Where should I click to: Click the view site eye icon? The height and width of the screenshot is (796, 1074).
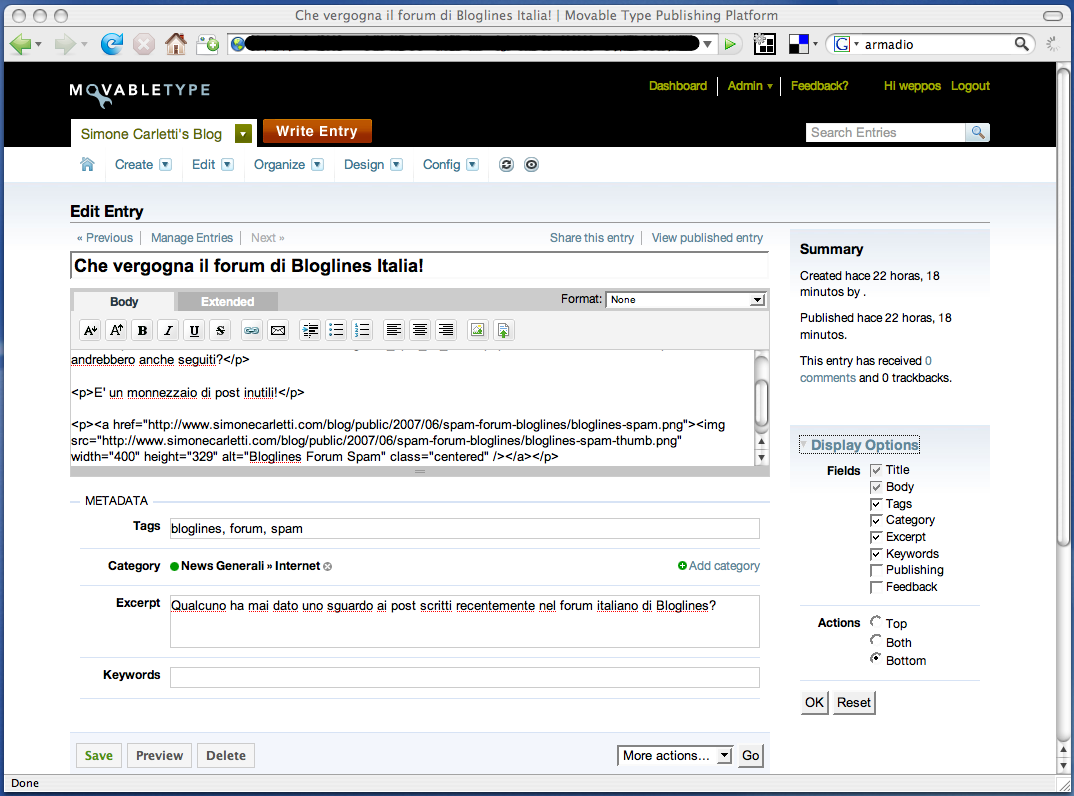point(532,164)
